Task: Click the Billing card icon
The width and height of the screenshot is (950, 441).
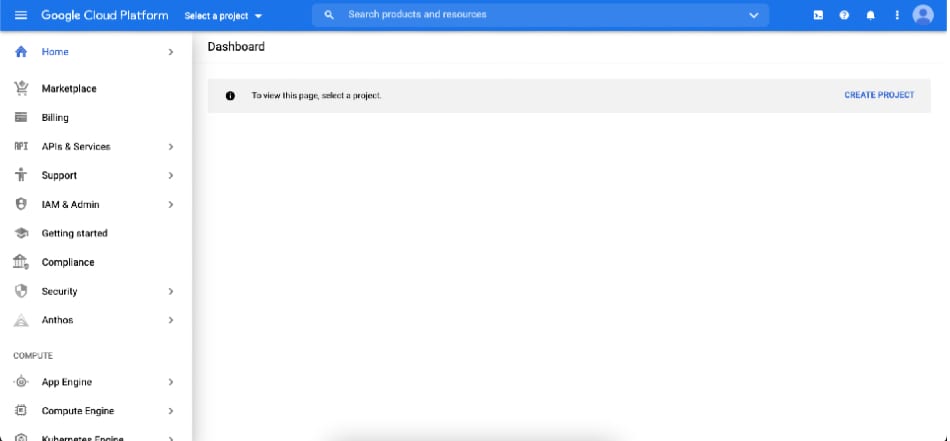Action: tap(21, 118)
